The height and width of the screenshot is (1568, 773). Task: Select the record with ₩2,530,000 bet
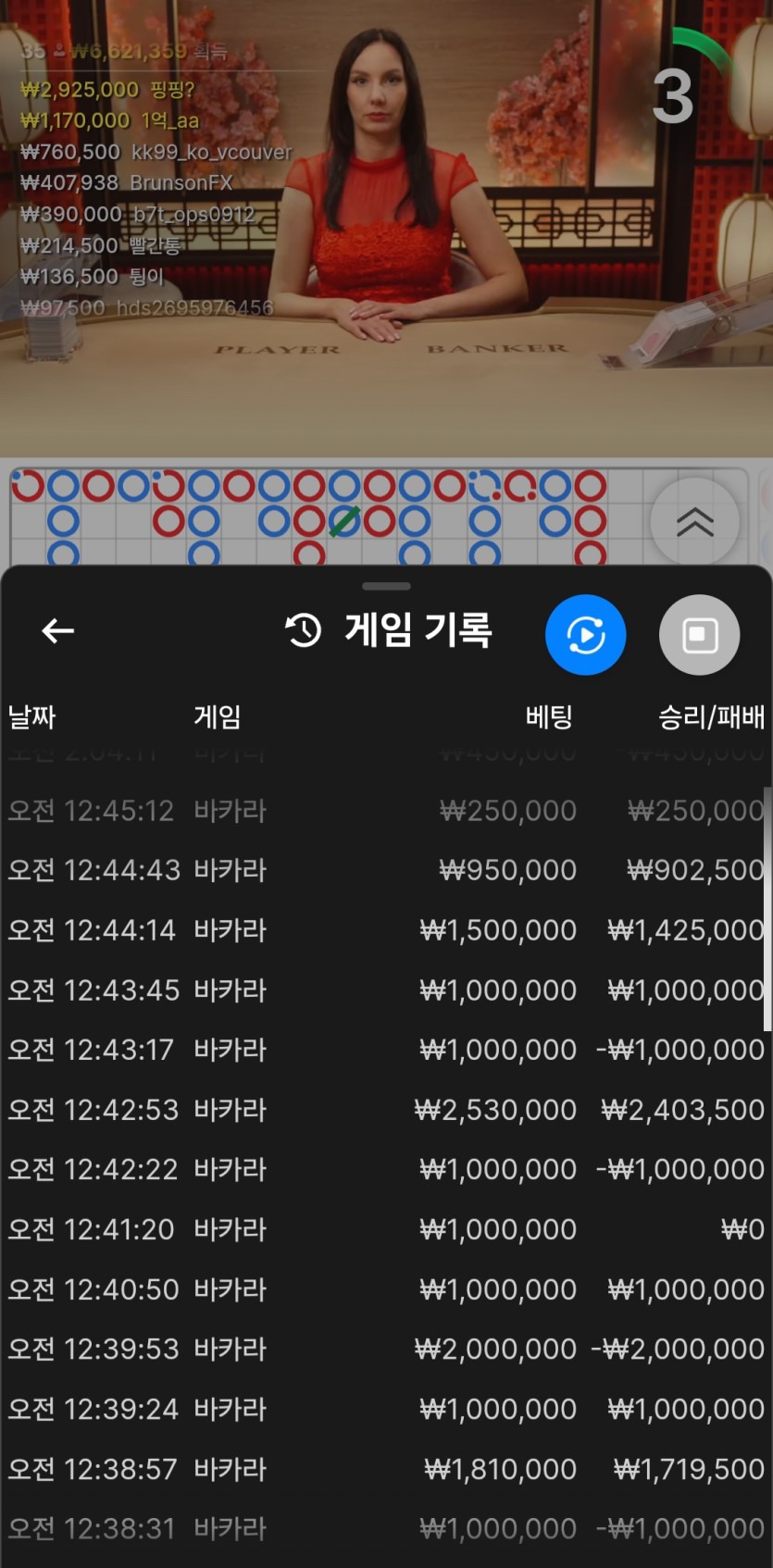(x=385, y=1110)
